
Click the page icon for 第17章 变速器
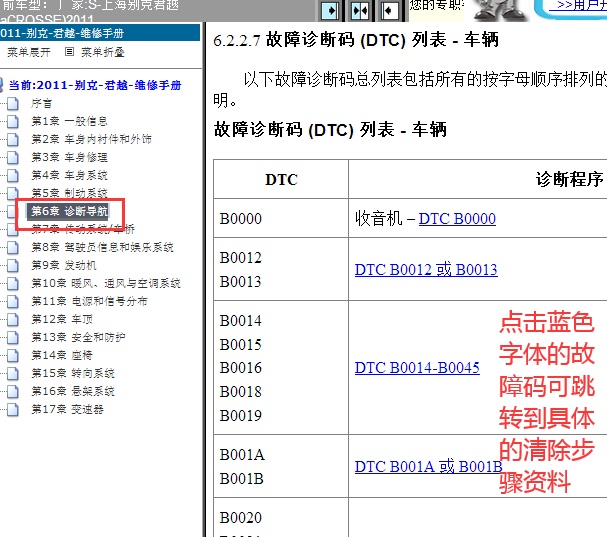coord(13,409)
